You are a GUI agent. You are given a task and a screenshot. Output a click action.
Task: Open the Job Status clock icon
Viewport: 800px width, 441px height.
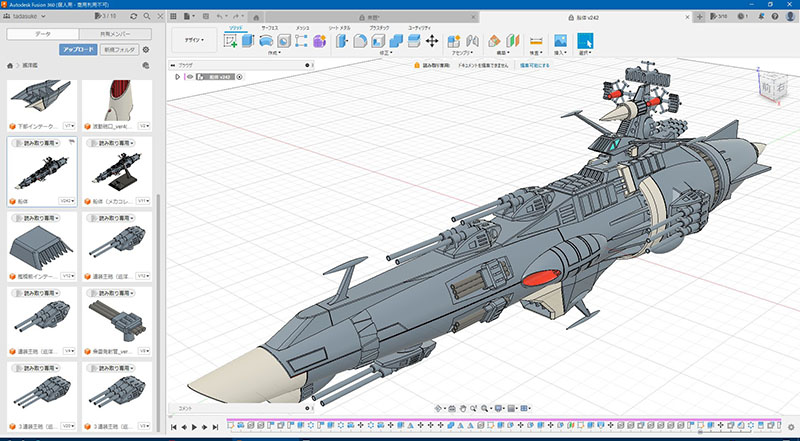(742, 16)
